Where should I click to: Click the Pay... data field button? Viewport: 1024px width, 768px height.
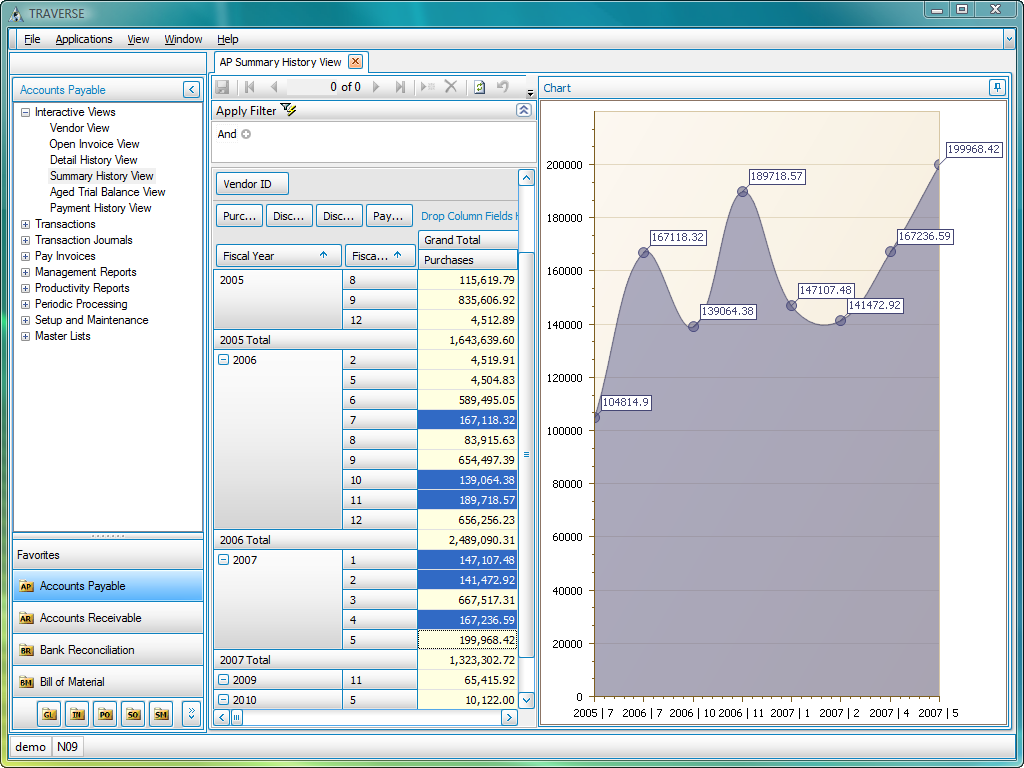tap(389, 216)
